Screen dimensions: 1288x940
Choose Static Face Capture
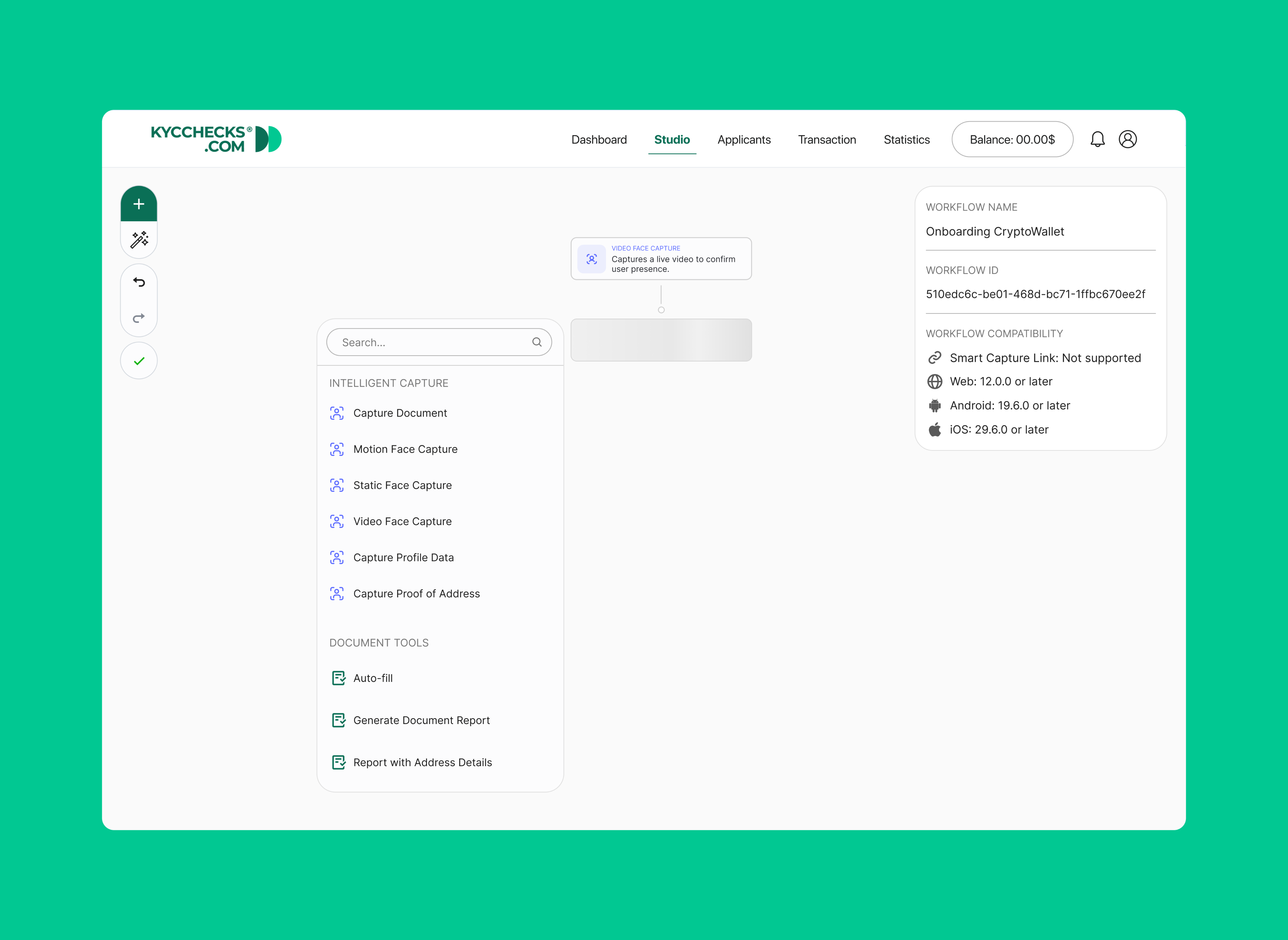point(402,485)
